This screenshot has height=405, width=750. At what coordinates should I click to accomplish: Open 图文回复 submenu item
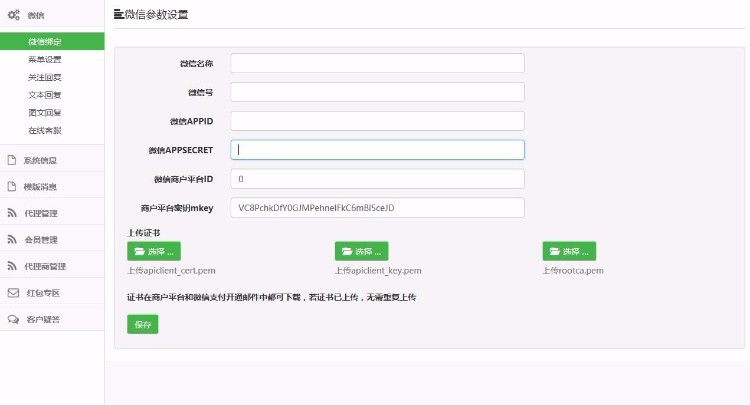click(x=44, y=112)
